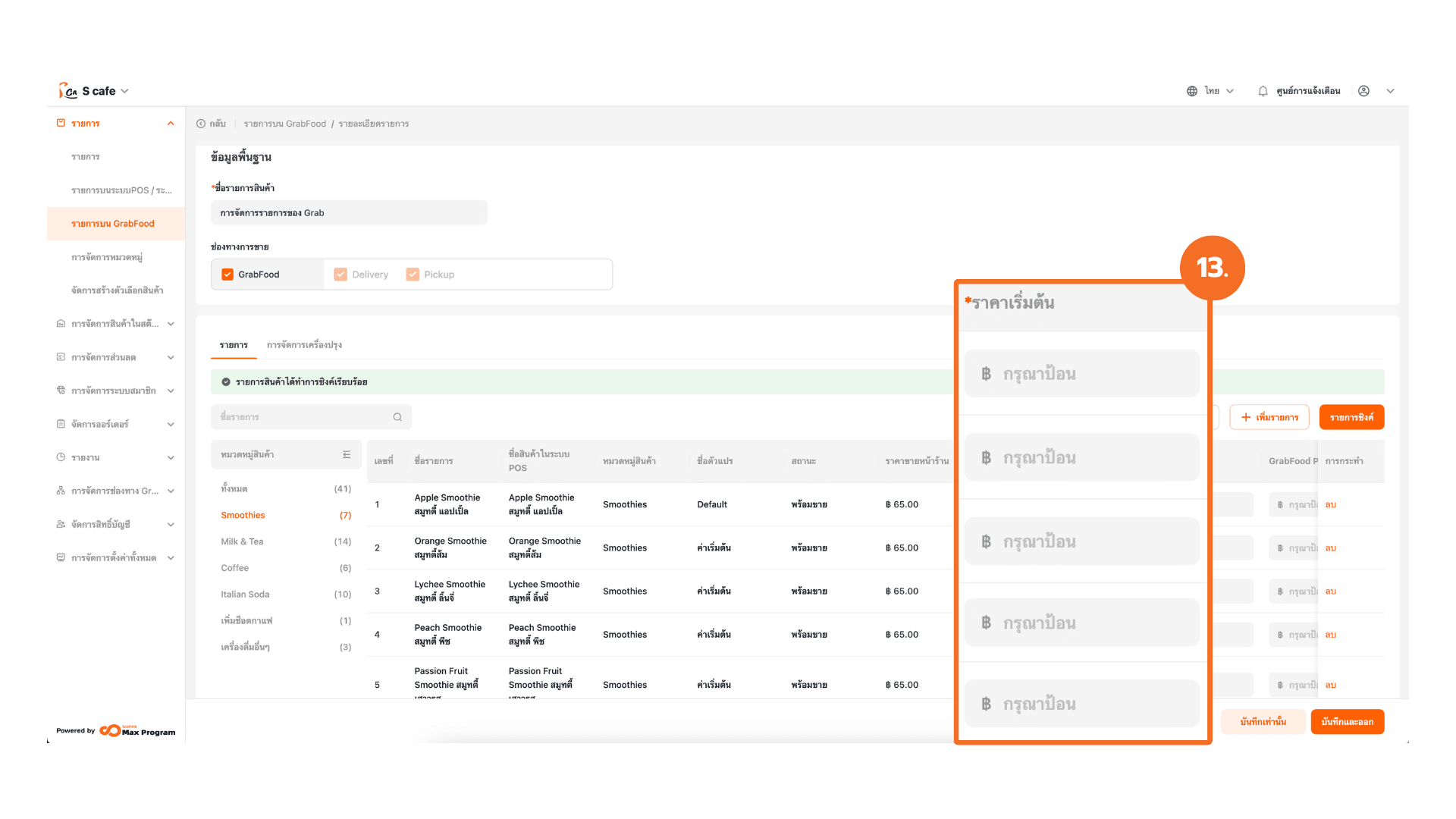
Task: Click the search magnifier in item name field
Action: [x=397, y=417]
